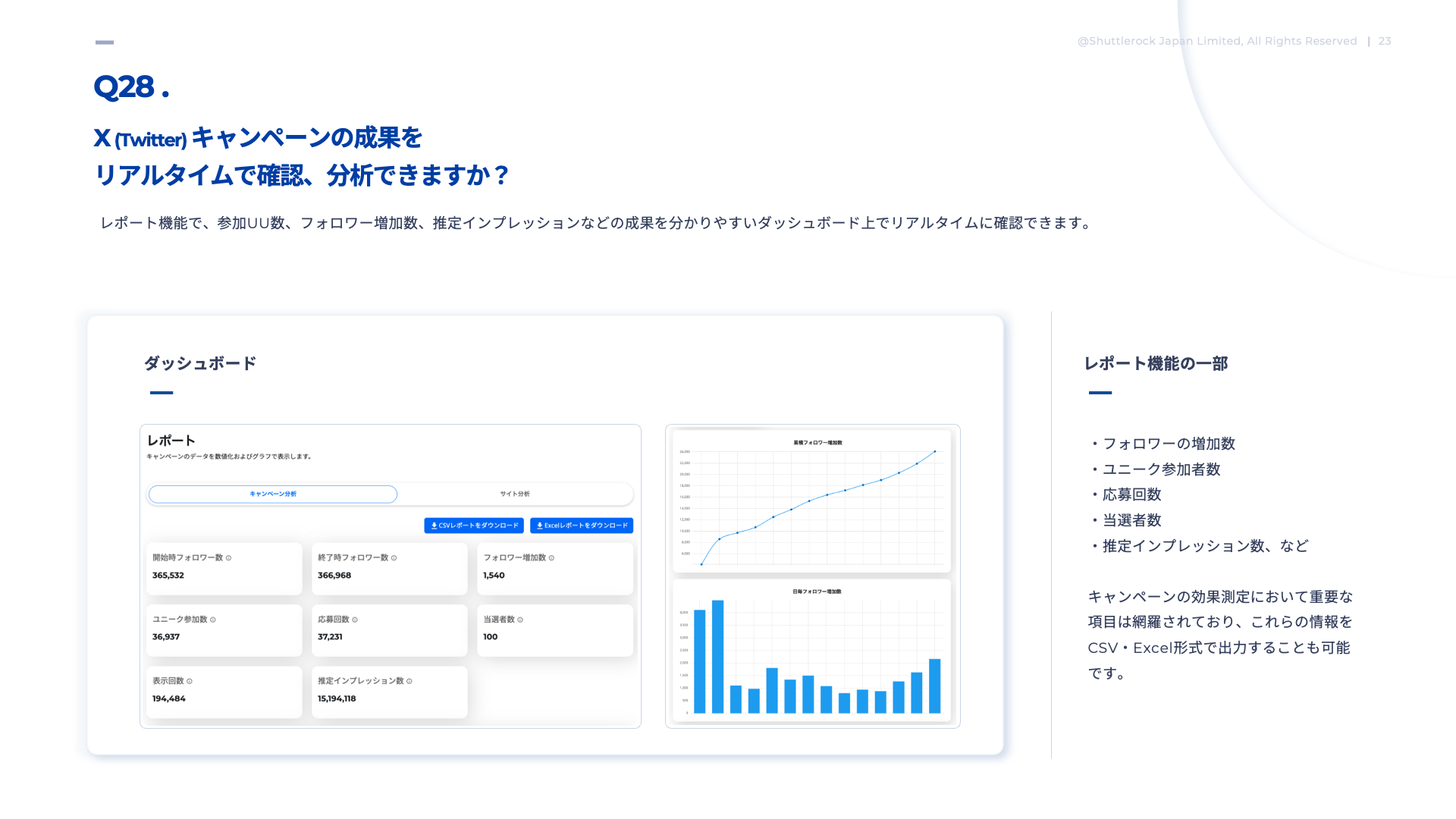
Task: Click the Shuttlerock Japan Limited copyright text
Action: coord(1217,41)
